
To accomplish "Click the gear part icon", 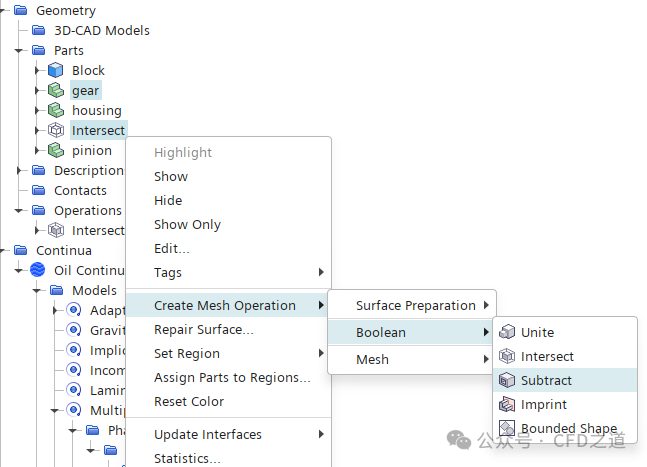I will (56, 90).
